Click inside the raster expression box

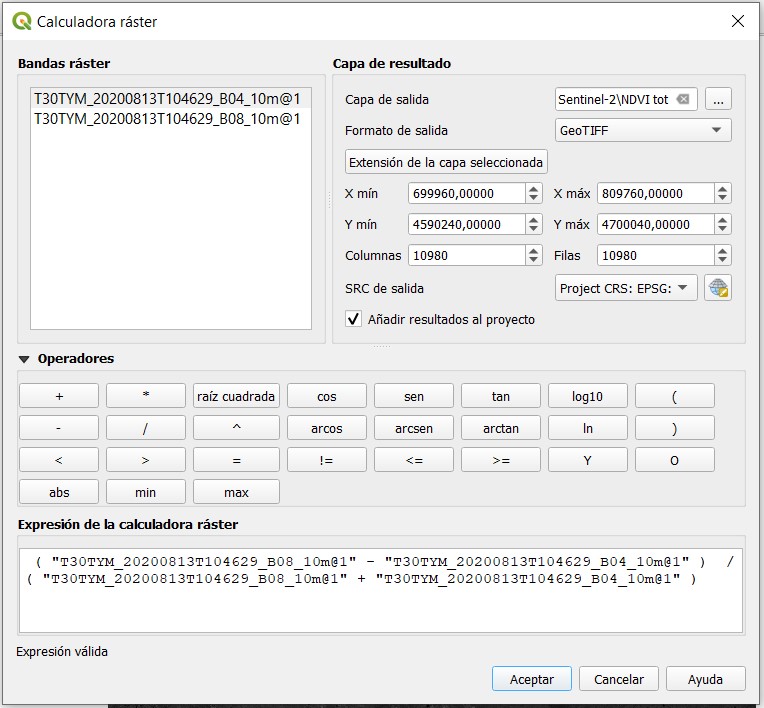click(381, 590)
